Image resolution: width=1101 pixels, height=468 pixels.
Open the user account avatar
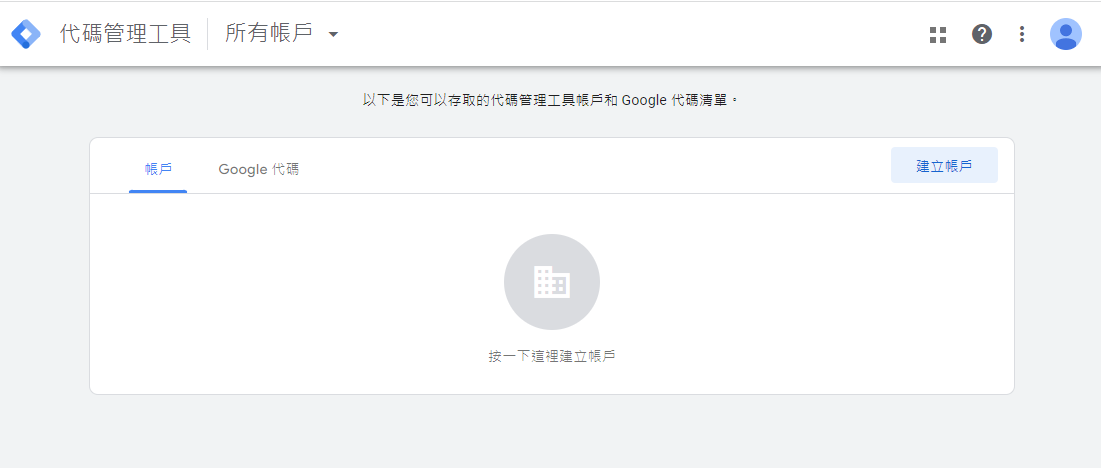1065,34
